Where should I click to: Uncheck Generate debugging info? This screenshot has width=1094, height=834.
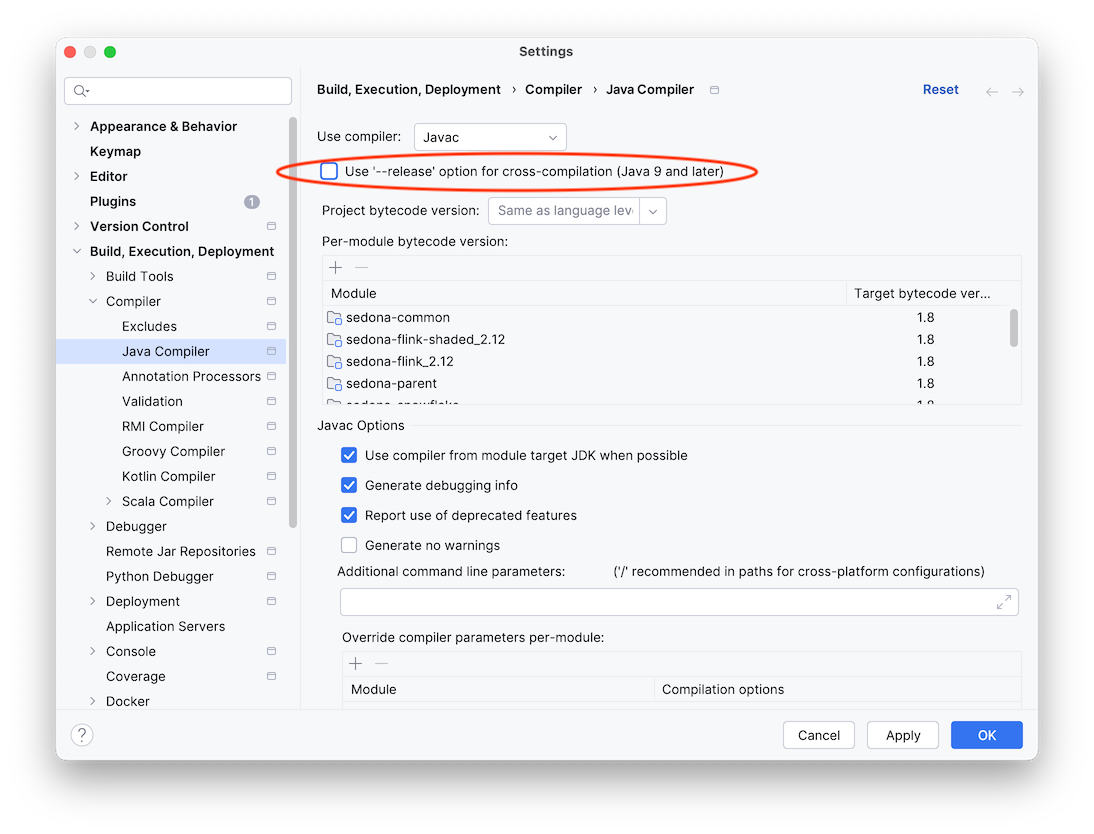click(x=349, y=485)
